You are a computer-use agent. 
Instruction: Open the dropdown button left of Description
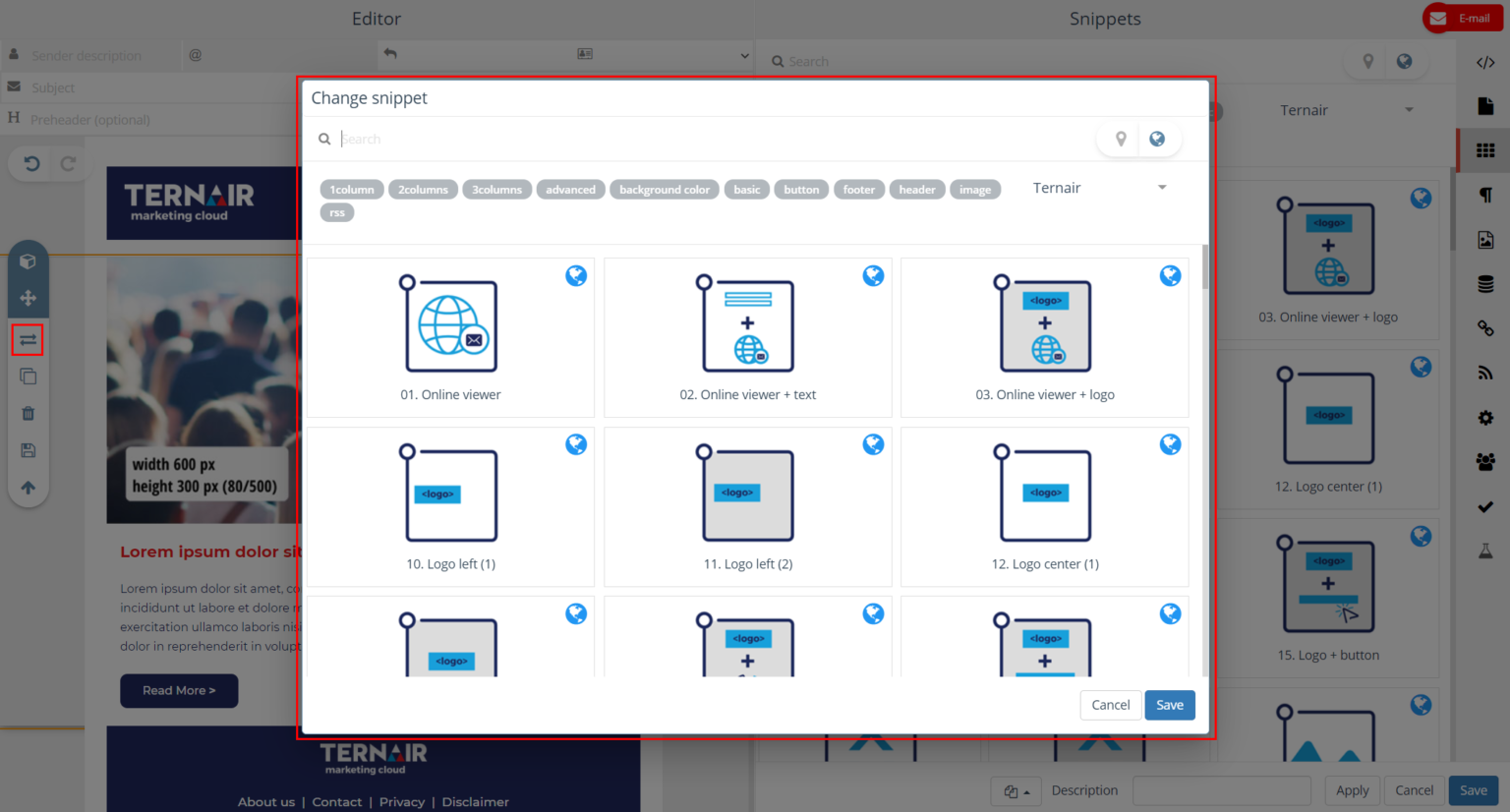click(1016, 790)
